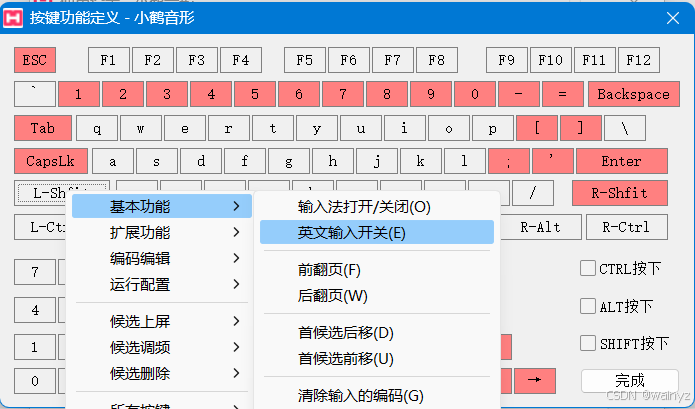Click the a key button
The width and height of the screenshot is (695, 409).
coord(113,161)
